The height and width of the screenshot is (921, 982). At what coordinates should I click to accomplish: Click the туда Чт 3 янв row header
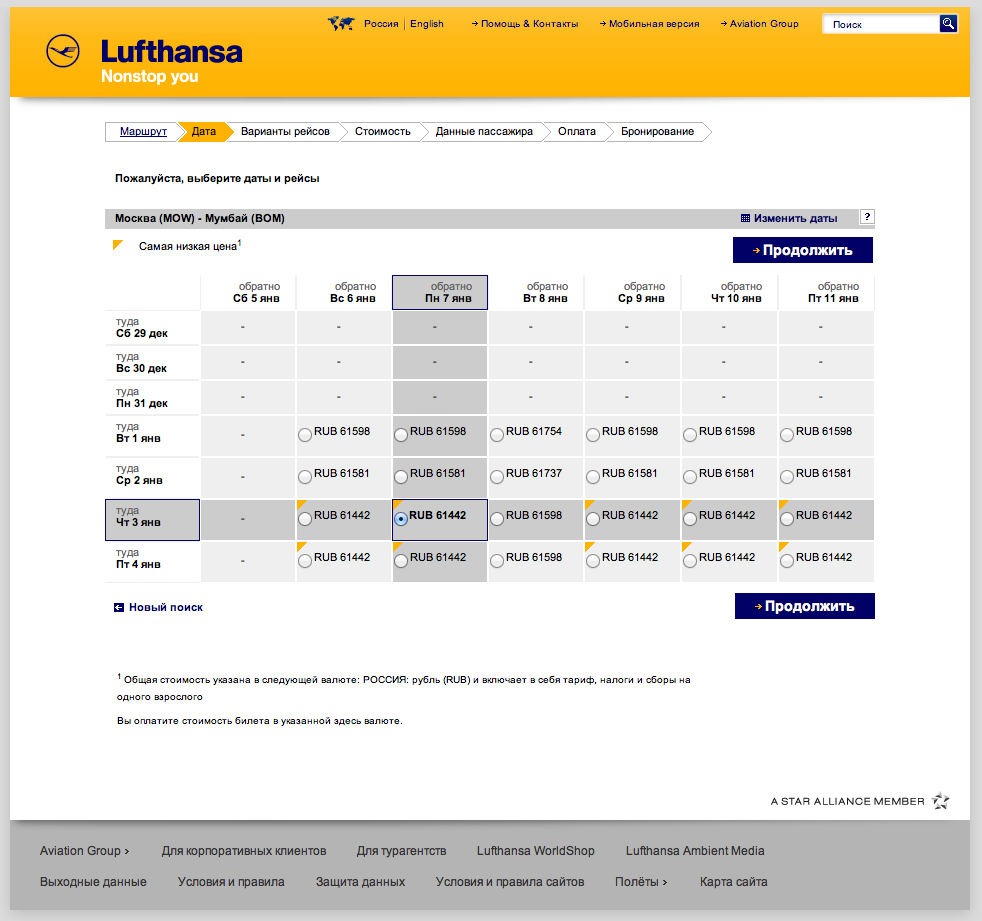152,520
